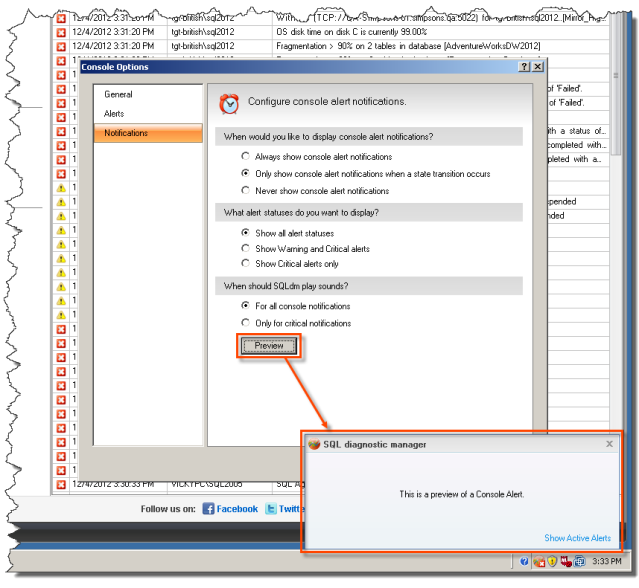
Task: Open the SQL diagnostic manager tray icon
Action: tap(539, 562)
